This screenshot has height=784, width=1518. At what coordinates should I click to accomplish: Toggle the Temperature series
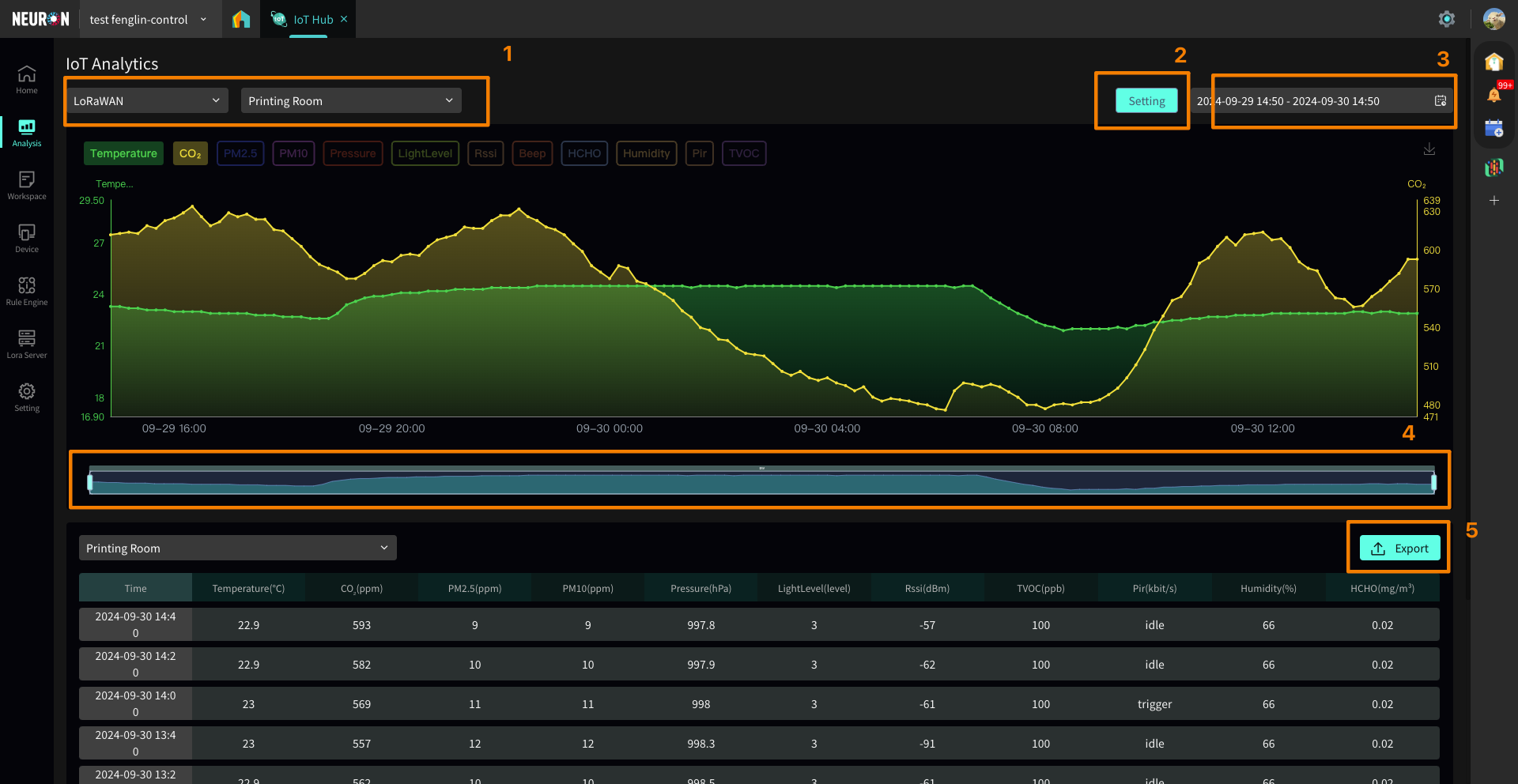point(123,153)
